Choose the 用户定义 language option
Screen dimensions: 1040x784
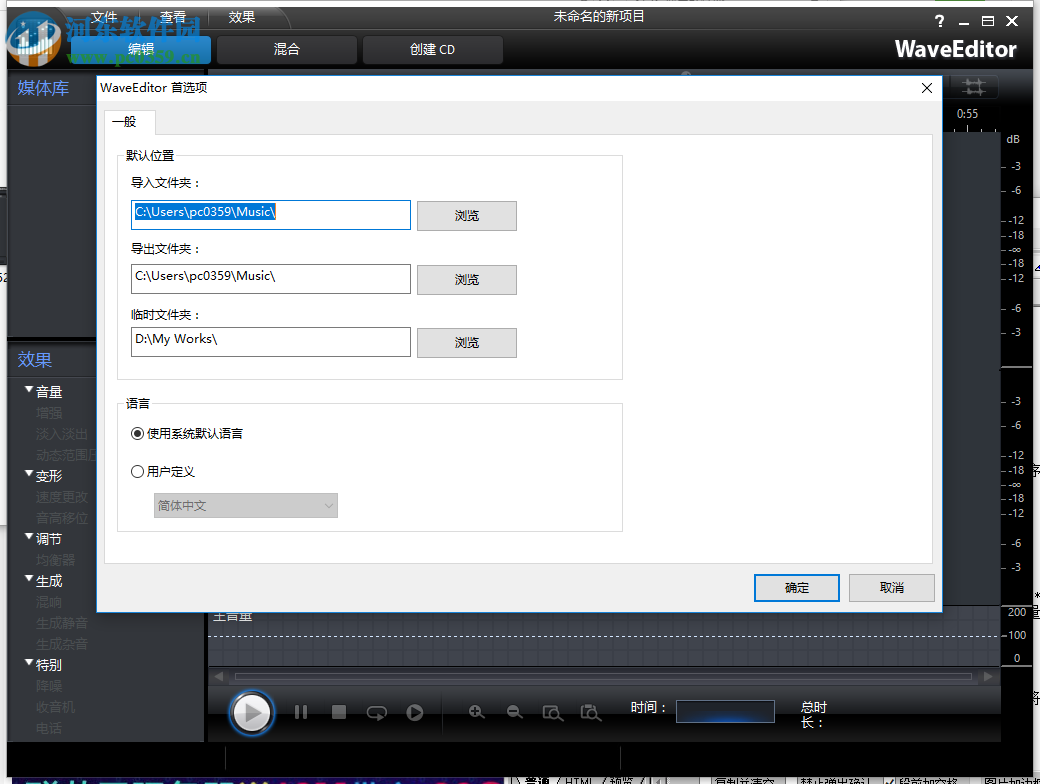tap(136, 472)
